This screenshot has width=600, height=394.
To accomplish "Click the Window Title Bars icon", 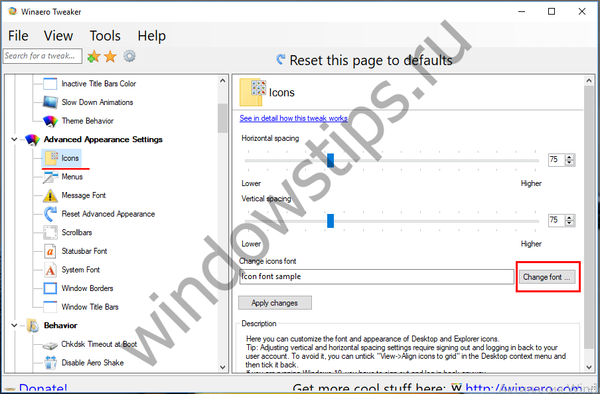I will 50,307.
